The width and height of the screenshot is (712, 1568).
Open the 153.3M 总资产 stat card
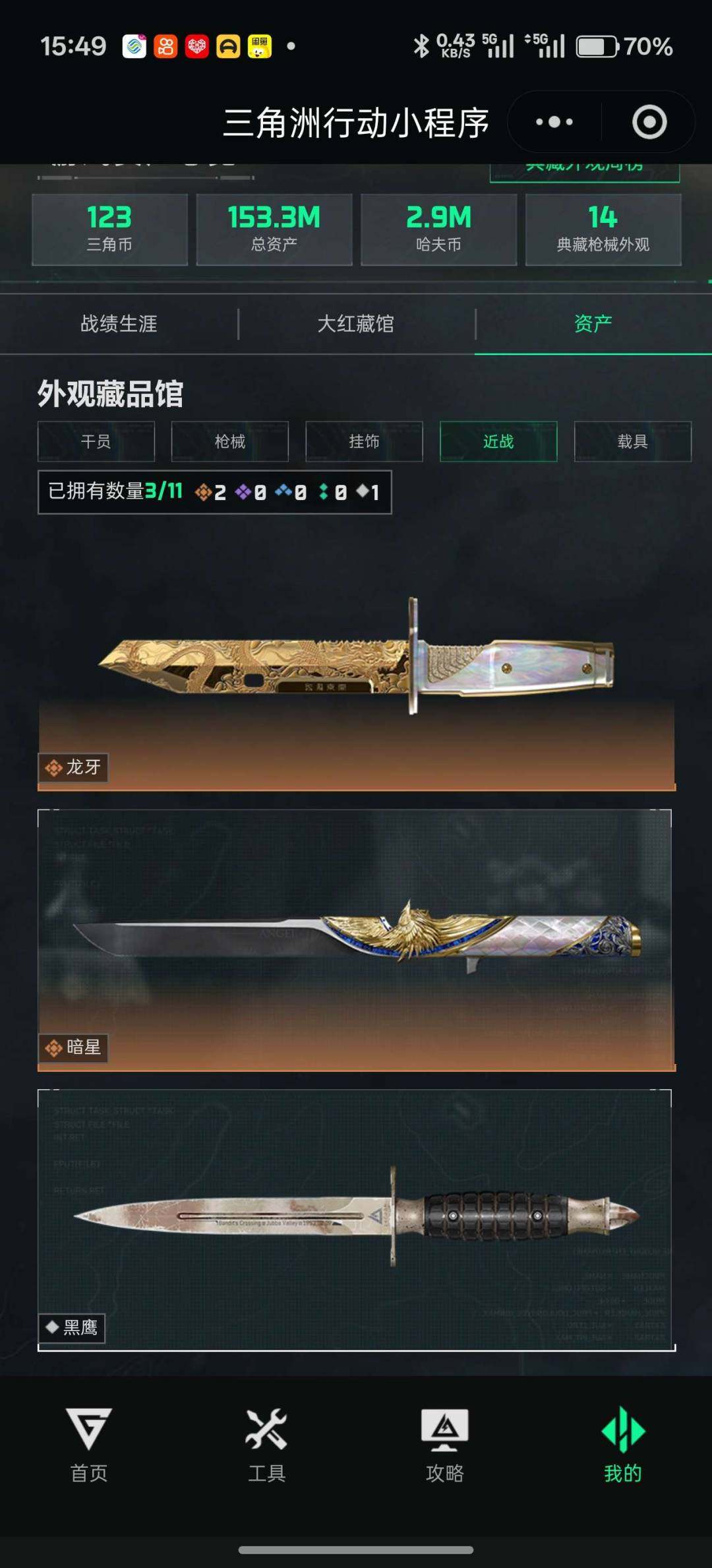point(274,230)
